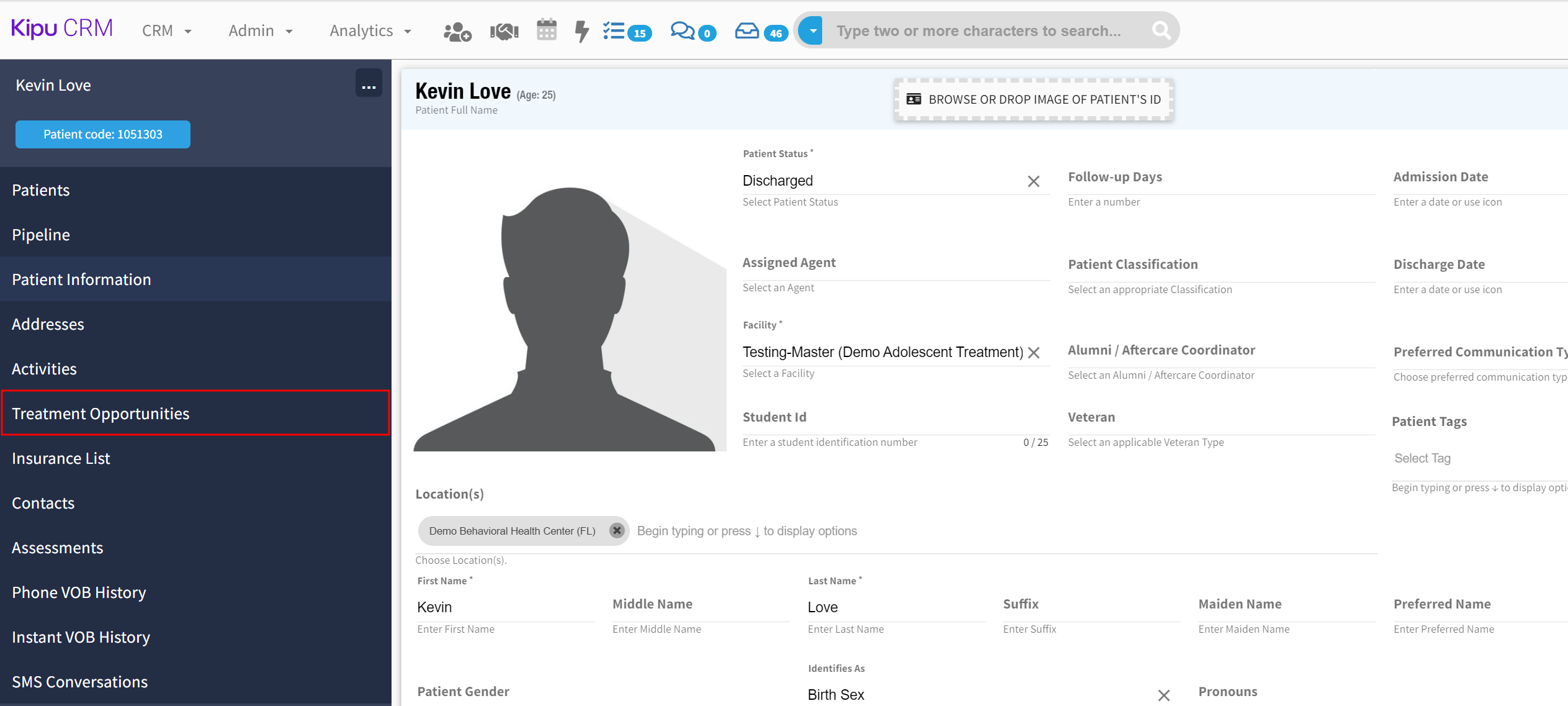The height and width of the screenshot is (706, 1568).
Task: Remove Demo Behavioral Health Center location chip
Action: (x=616, y=531)
